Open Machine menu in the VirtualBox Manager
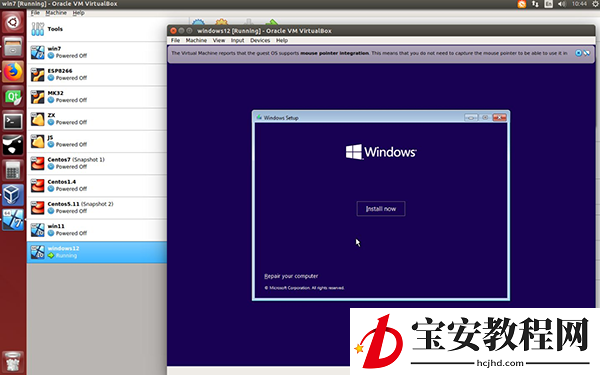600x375 pixels. (x=56, y=13)
